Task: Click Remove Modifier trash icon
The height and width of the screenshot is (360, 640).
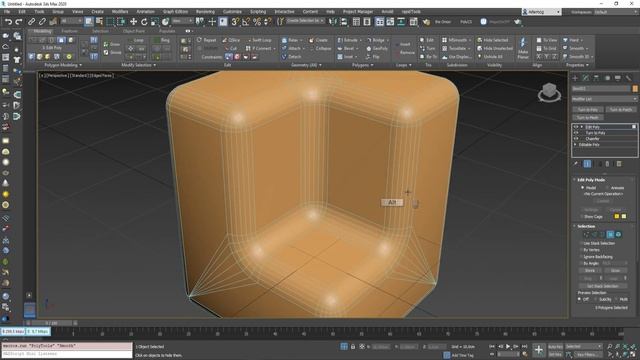Action: pos(607,164)
